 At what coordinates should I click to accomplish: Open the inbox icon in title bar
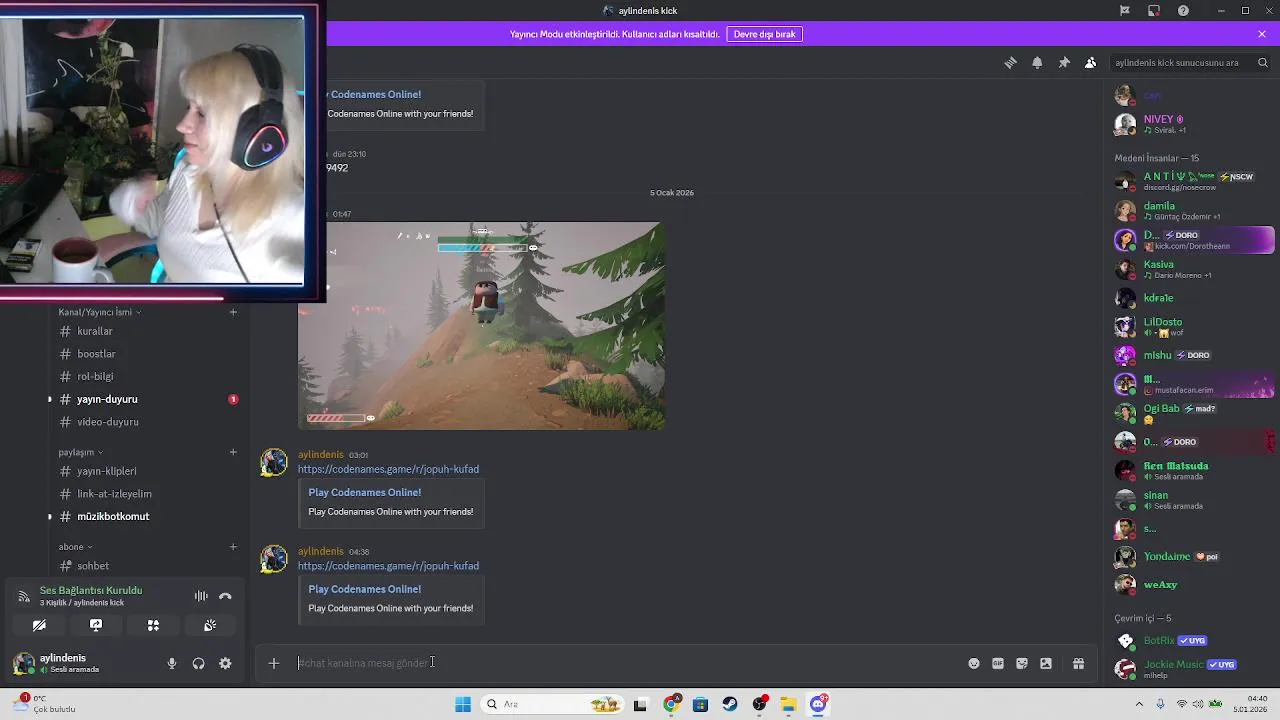[x=1154, y=10]
